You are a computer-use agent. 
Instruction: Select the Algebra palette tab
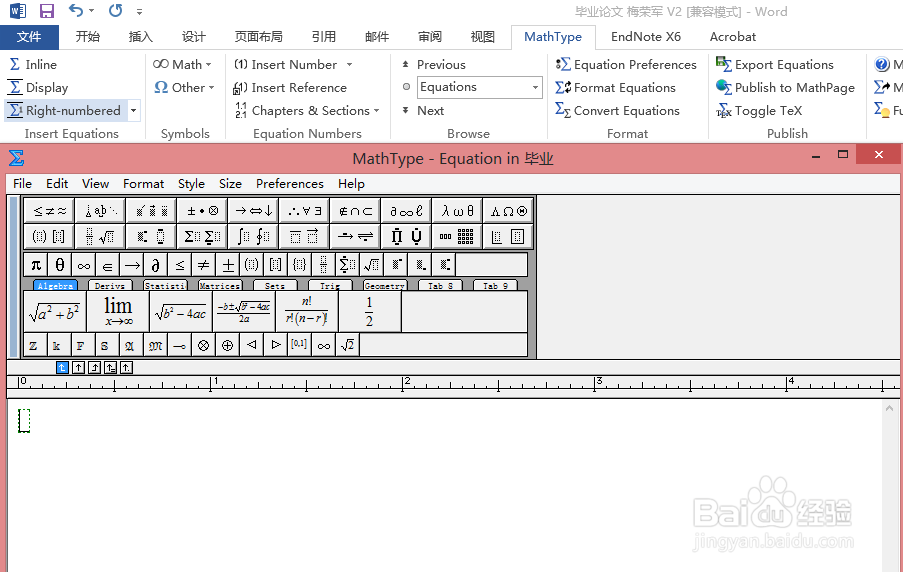click(55, 286)
